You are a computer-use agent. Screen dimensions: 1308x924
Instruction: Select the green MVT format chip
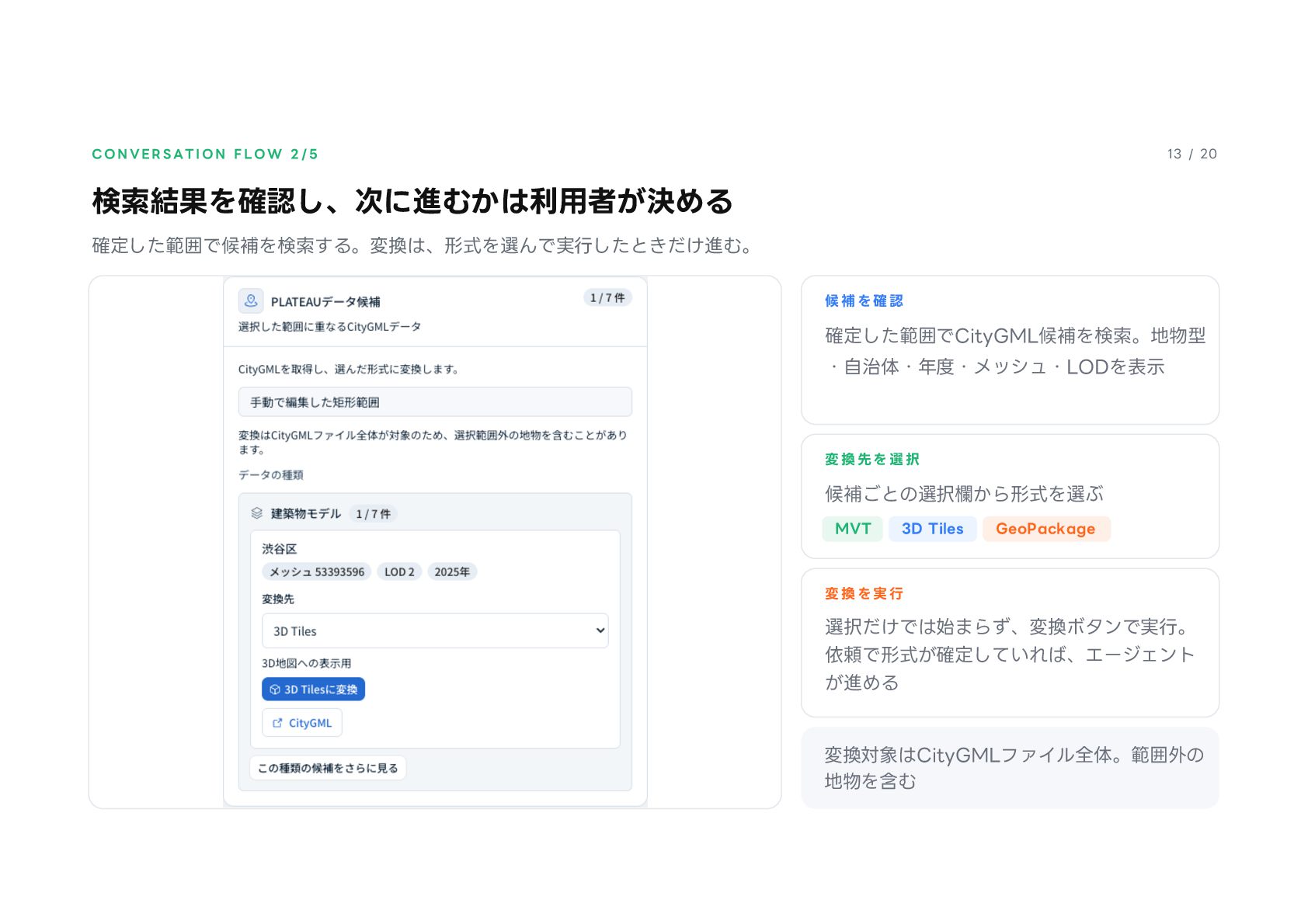click(853, 529)
